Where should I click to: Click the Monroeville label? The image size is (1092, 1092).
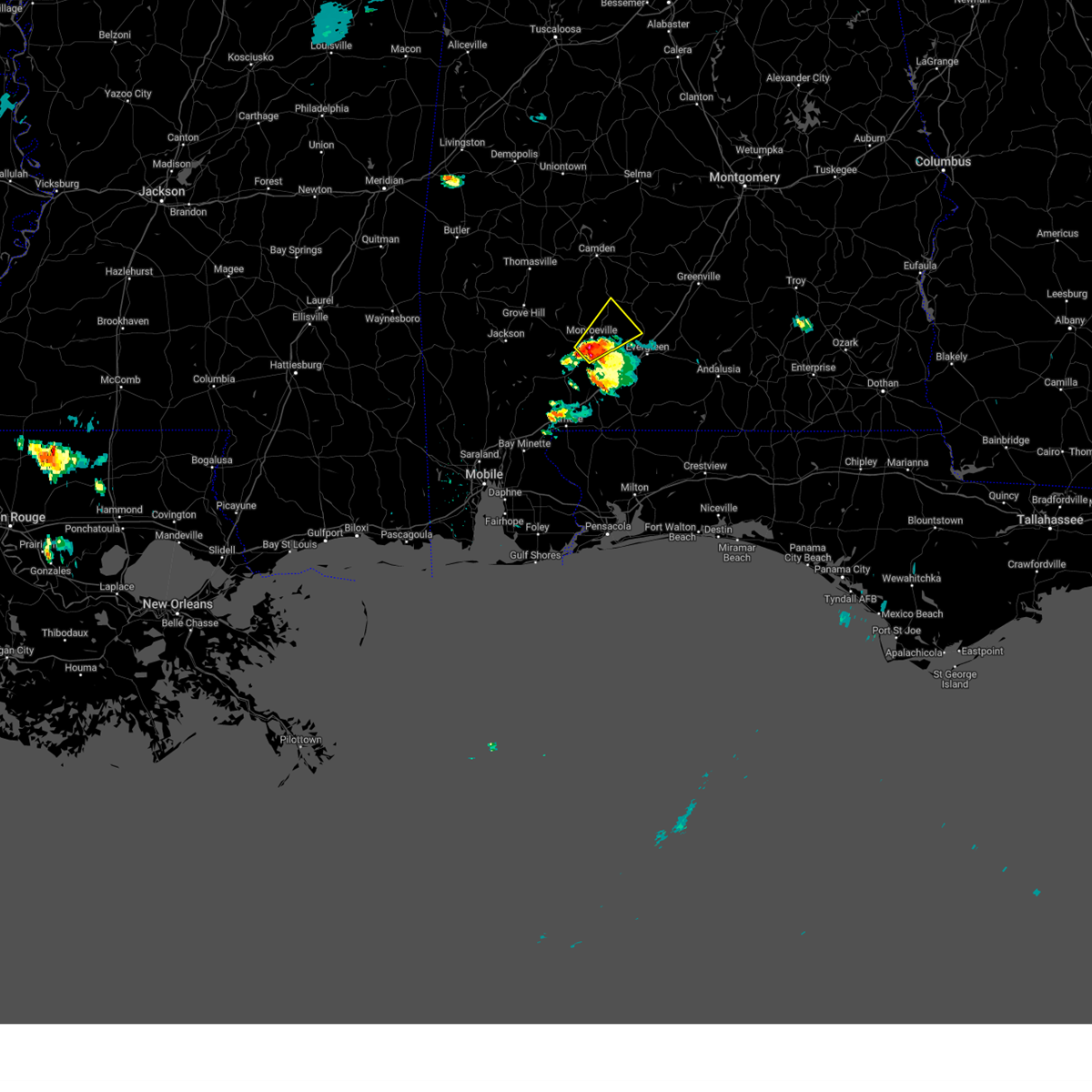(x=591, y=330)
